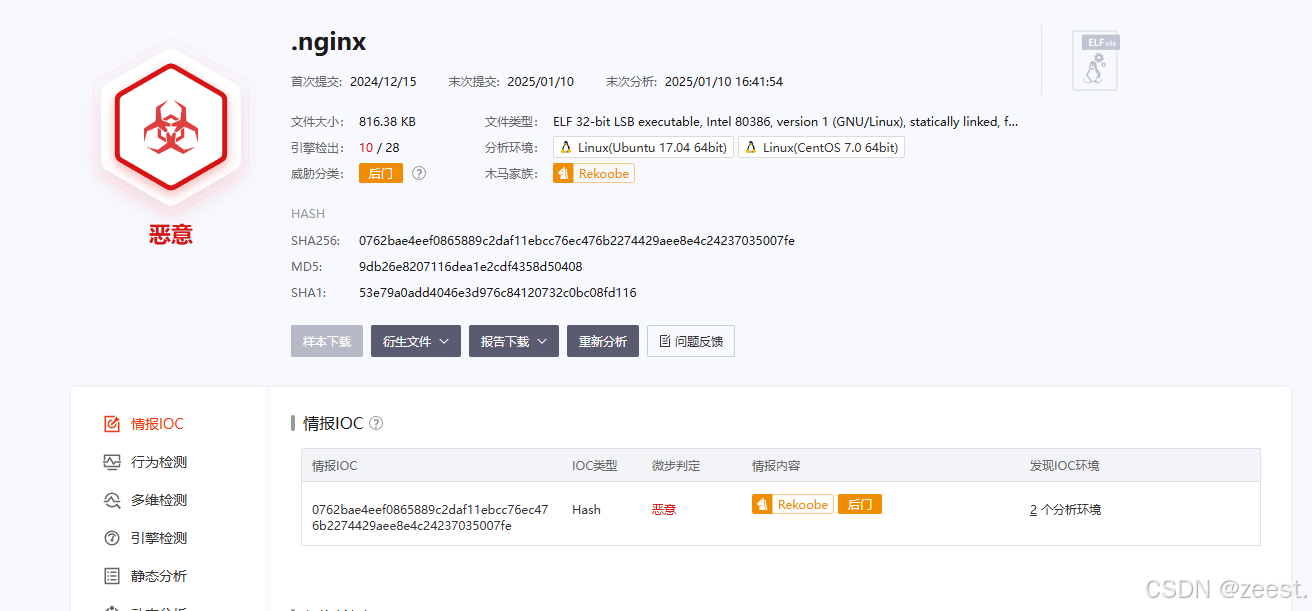Click the 10 / 28 engine detection count

coord(379,147)
